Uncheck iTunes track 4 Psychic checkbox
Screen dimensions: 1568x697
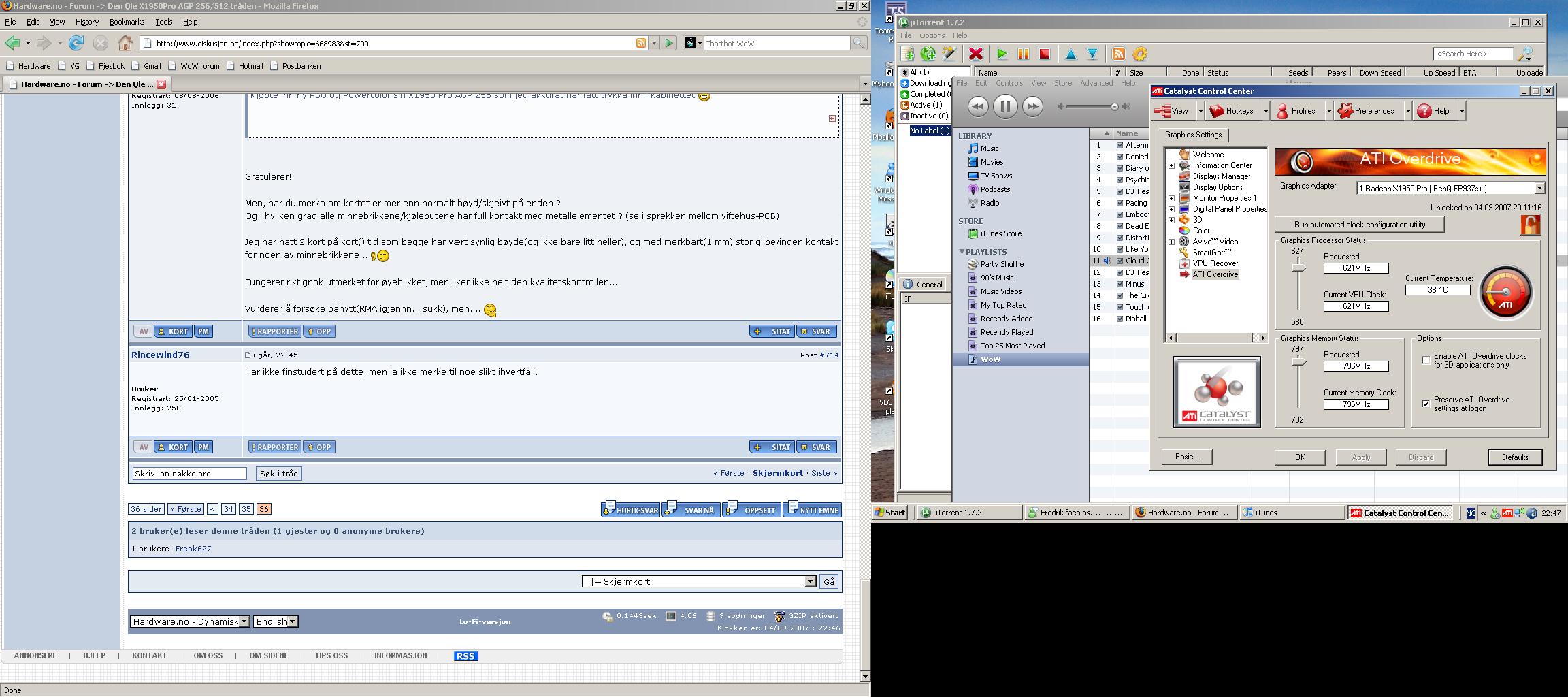tap(1120, 180)
